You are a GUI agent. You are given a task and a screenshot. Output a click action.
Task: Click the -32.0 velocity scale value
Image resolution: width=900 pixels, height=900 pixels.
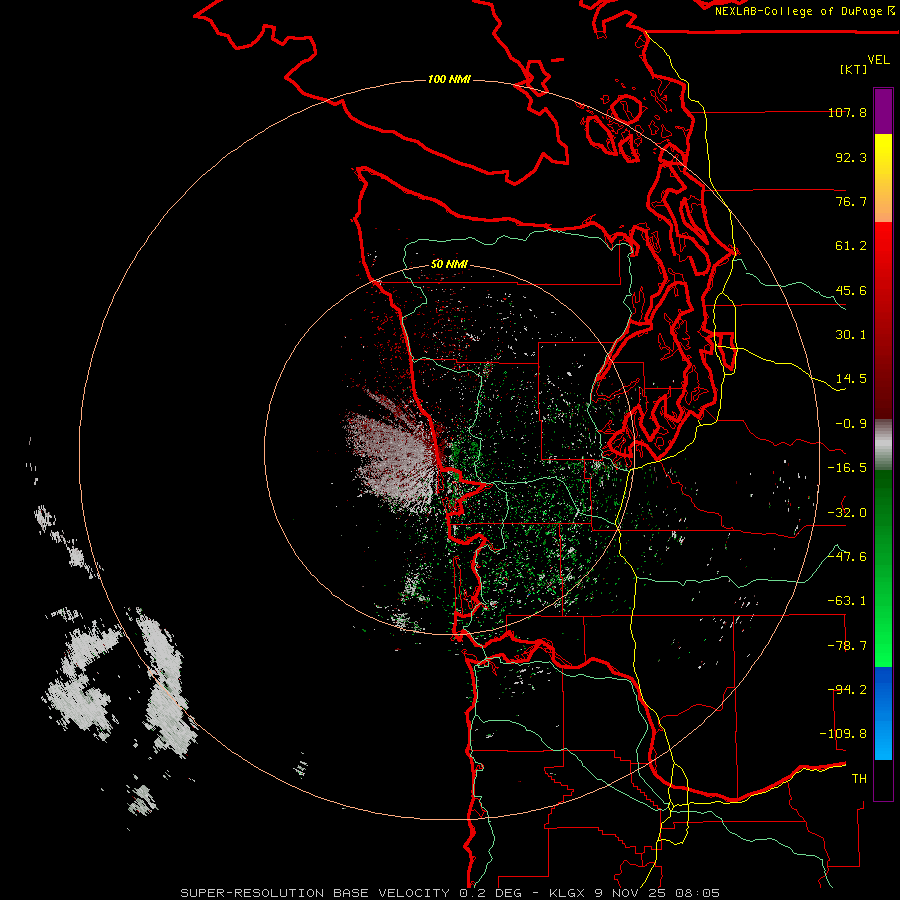click(847, 513)
